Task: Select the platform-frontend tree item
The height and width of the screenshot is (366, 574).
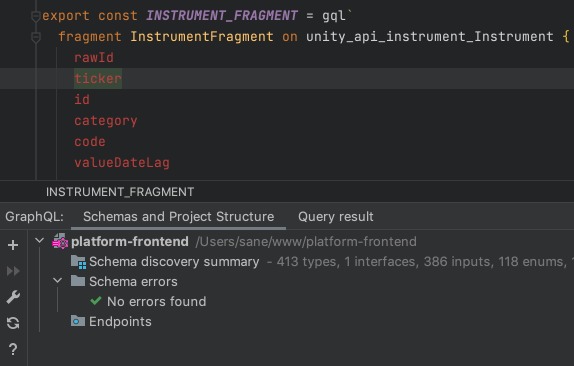Action: click(x=130, y=242)
